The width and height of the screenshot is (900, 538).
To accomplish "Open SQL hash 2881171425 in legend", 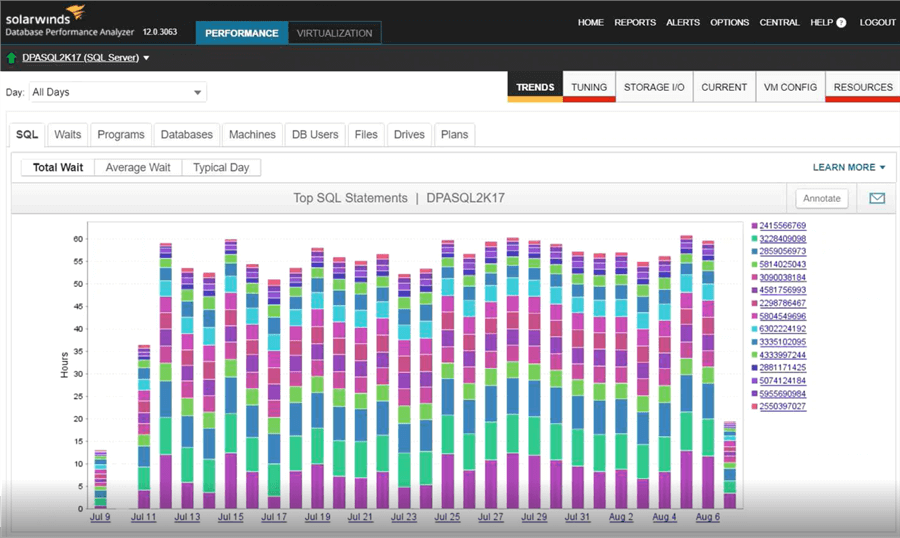I will pos(782,368).
